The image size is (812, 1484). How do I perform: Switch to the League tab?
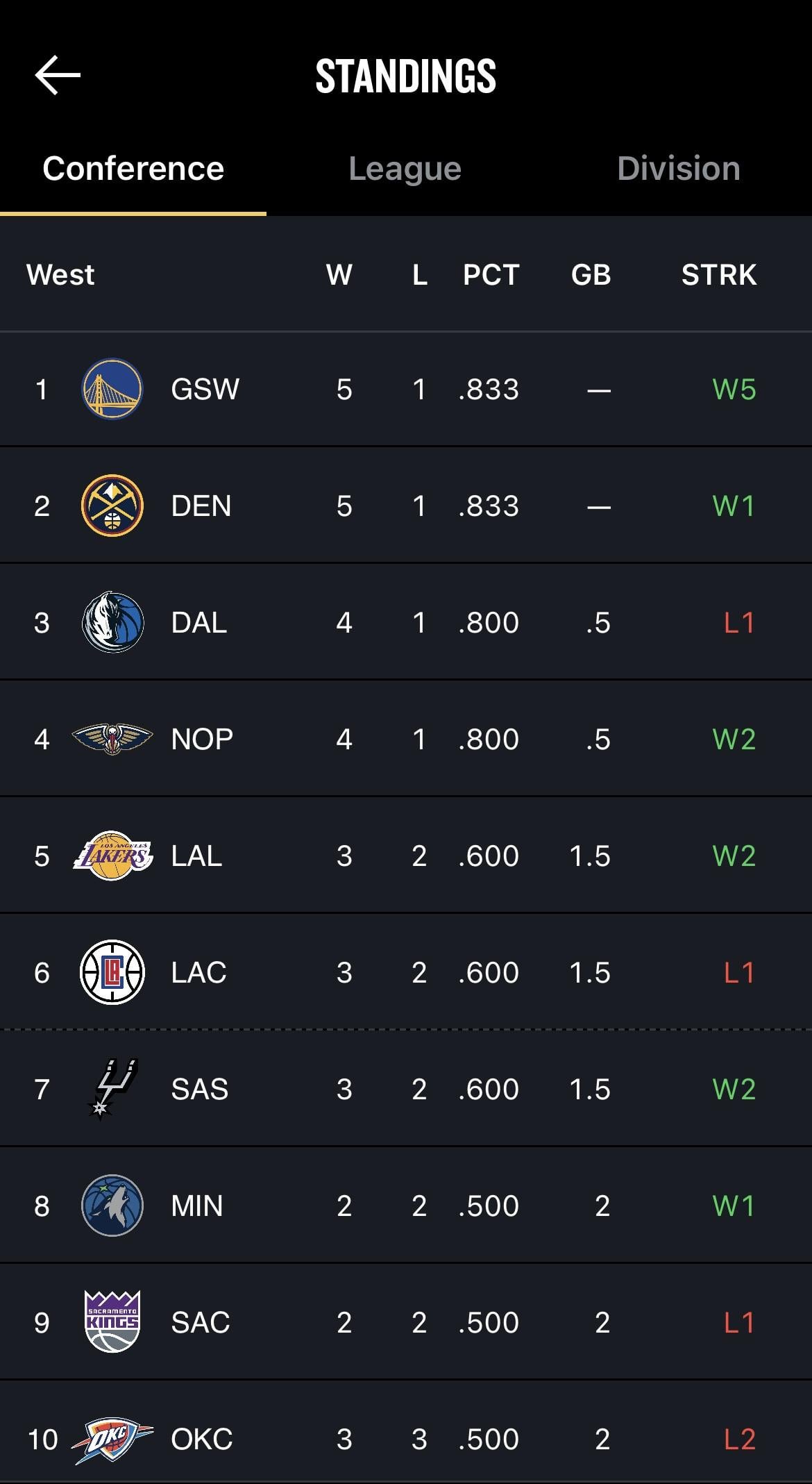tap(405, 169)
